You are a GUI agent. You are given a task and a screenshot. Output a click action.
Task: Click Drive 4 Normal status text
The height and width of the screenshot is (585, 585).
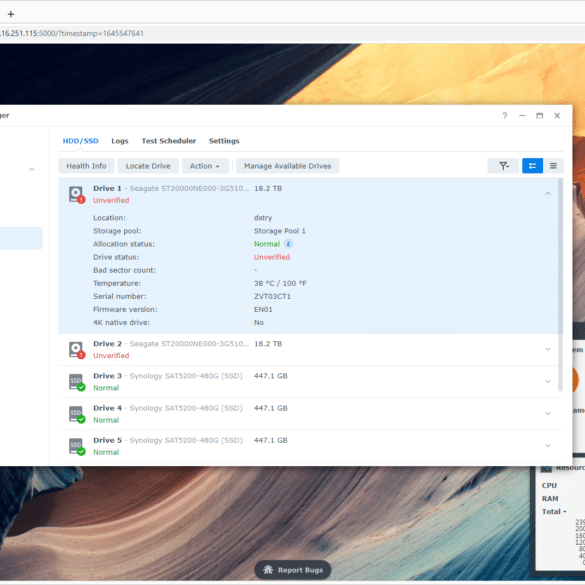click(x=106, y=420)
